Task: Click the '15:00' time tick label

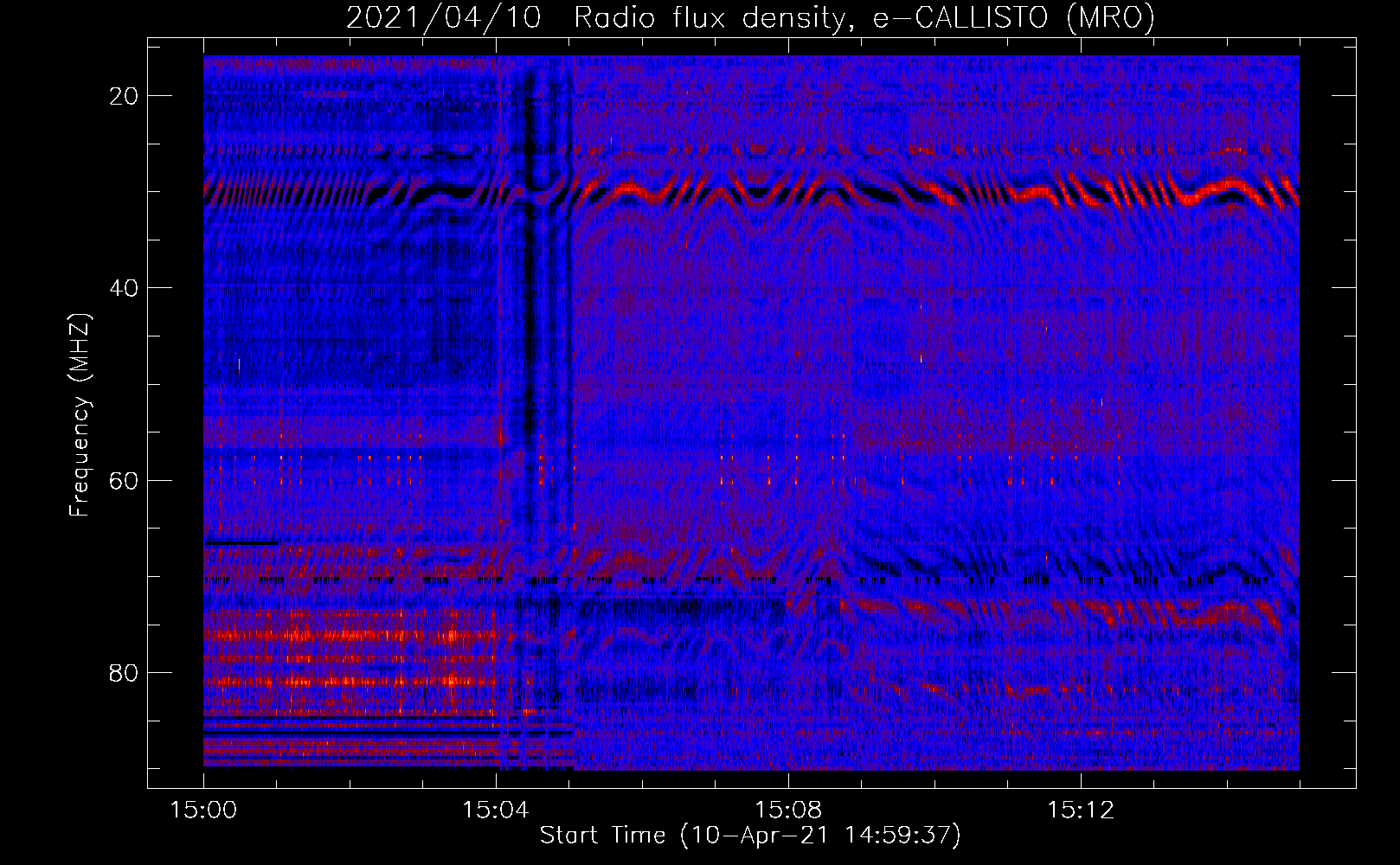Action: [x=203, y=811]
